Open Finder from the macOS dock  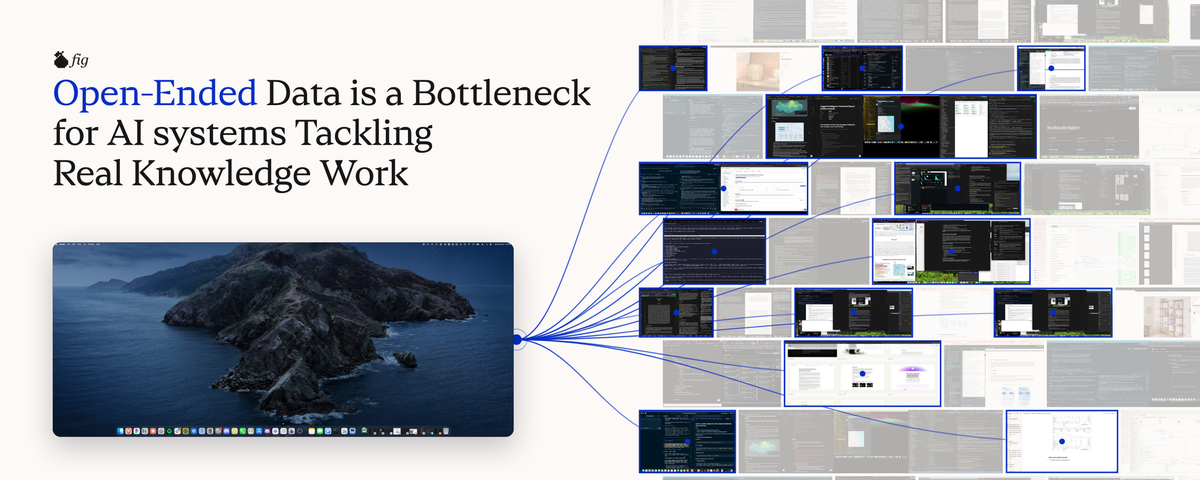pyautogui.click(x=121, y=431)
